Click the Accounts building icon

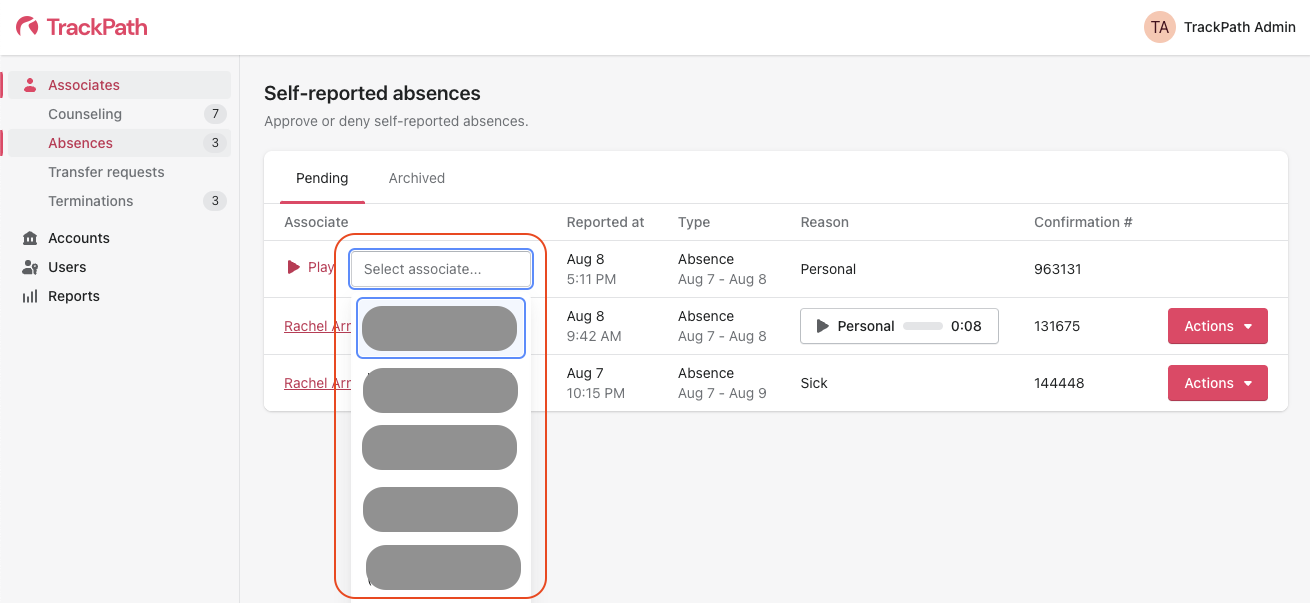click(30, 238)
